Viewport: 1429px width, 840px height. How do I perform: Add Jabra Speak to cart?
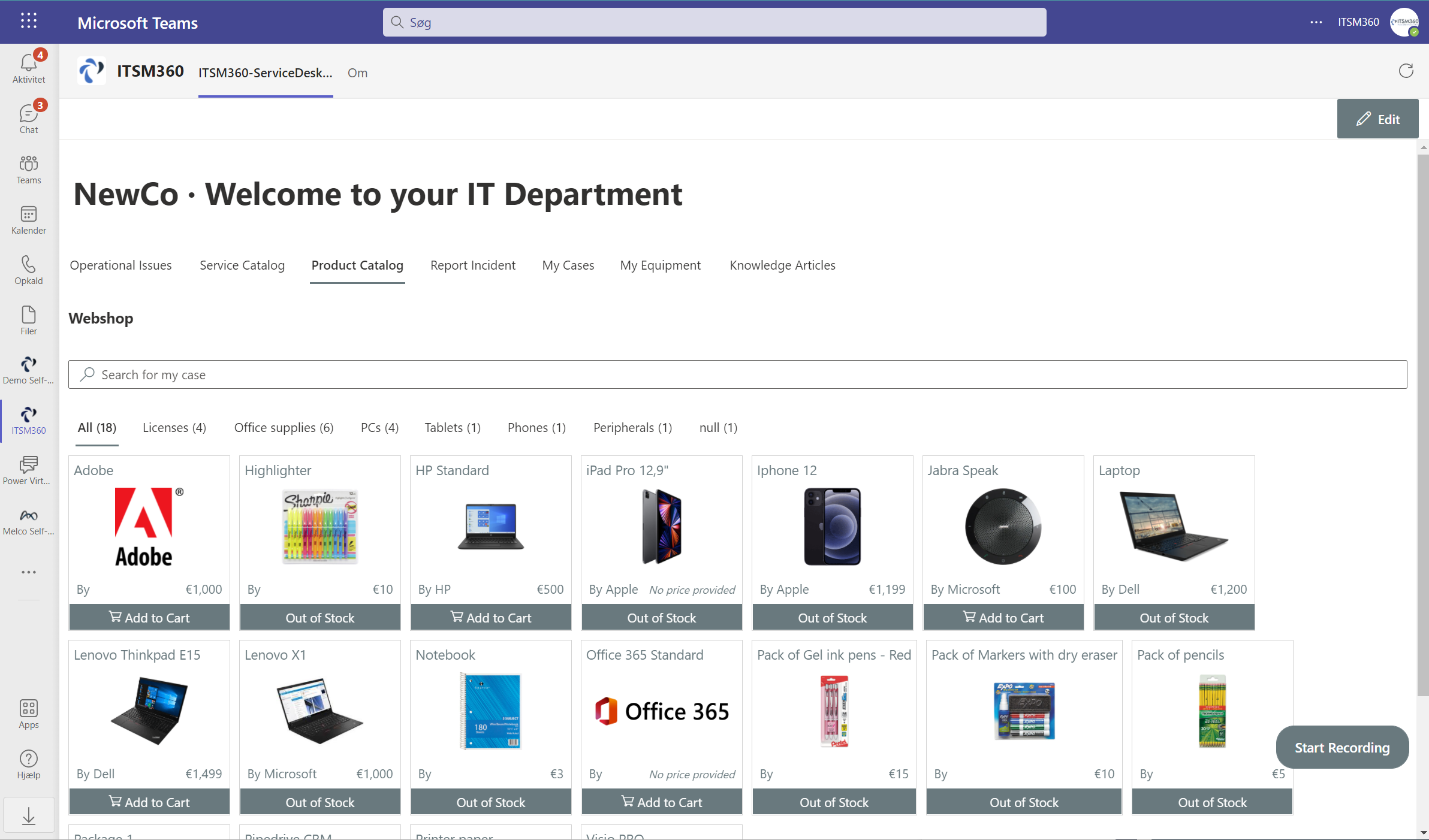coord(1003,617)
